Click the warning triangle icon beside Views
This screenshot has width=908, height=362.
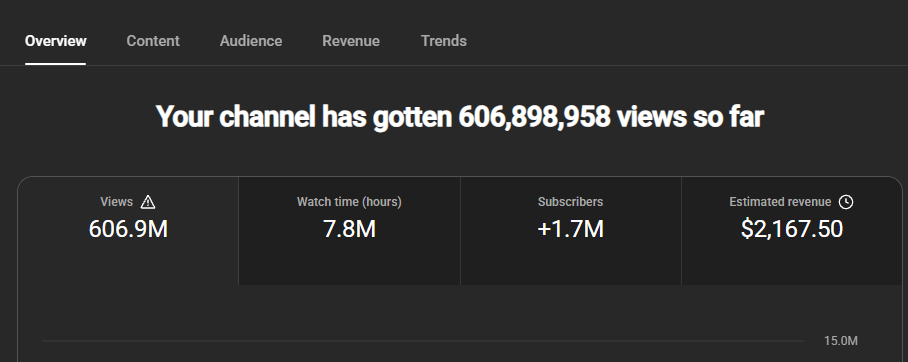click(x=148, y=202)
